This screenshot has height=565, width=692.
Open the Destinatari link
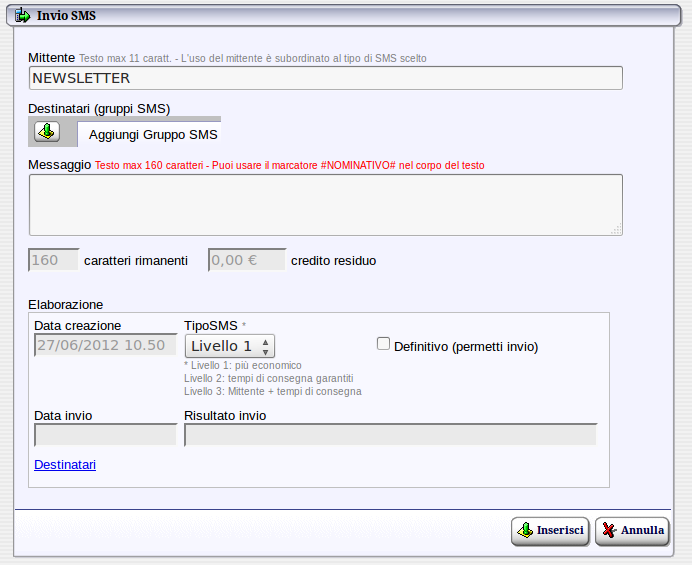click(x=65, y=464)
